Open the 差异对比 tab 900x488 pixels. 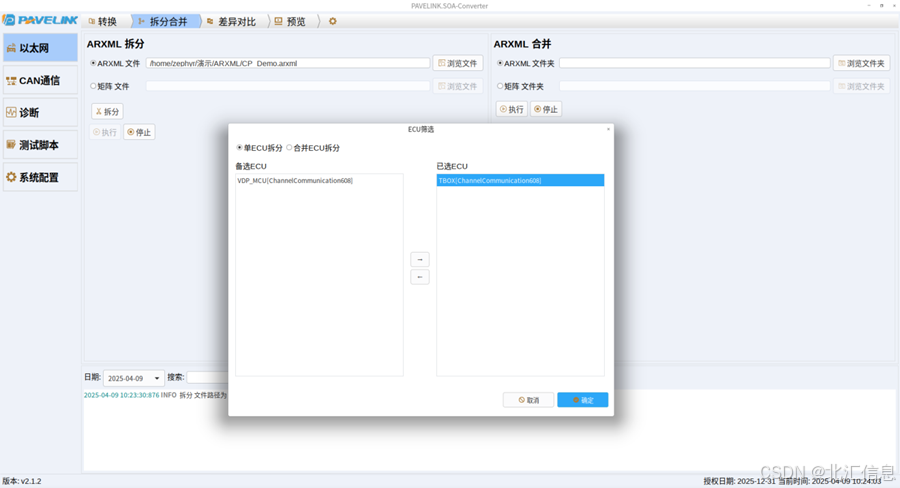231,21
